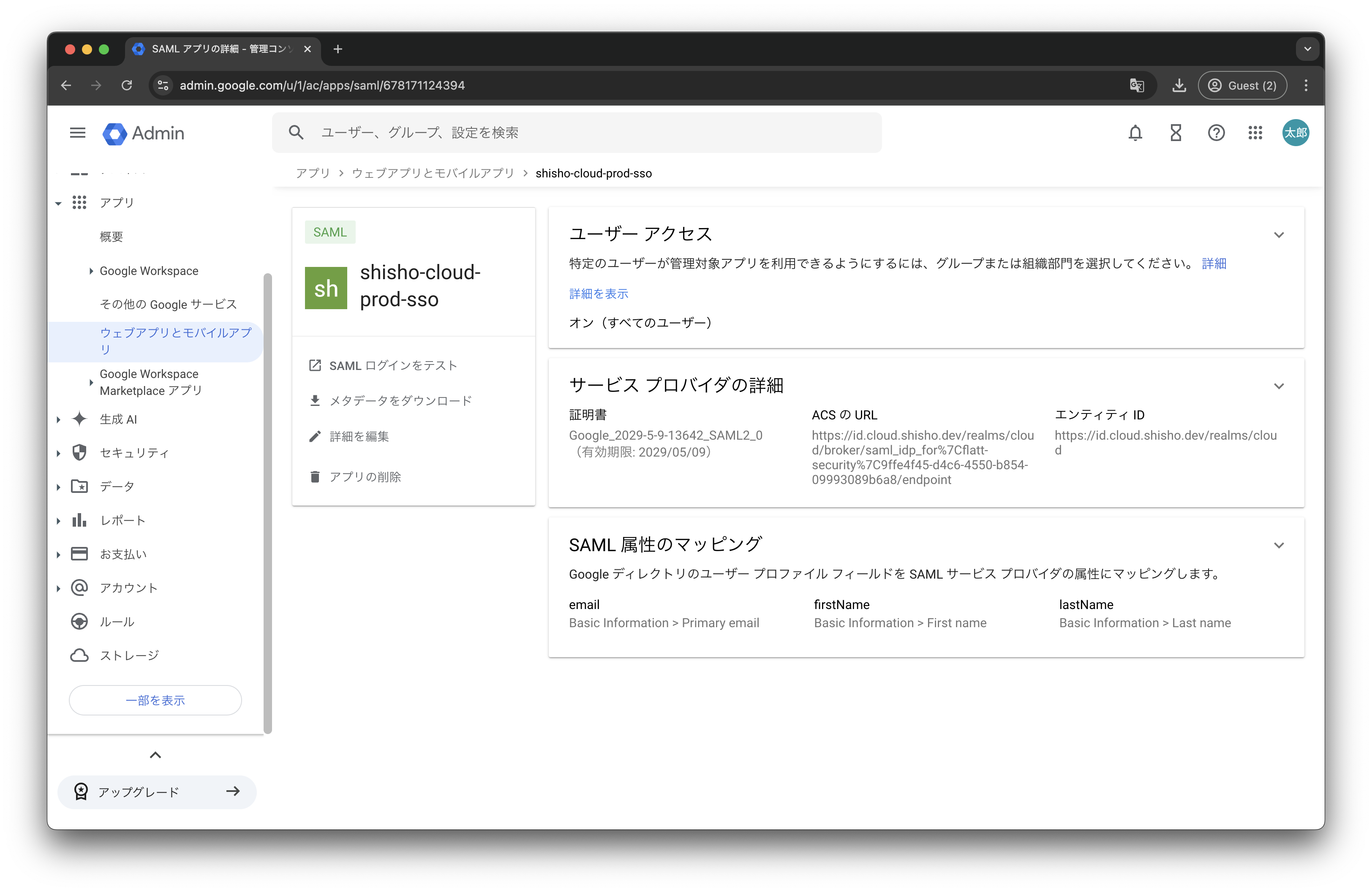The image size is (1372, 892).
Task: Expand the 生成 AI section arrow
Action: 58,419
